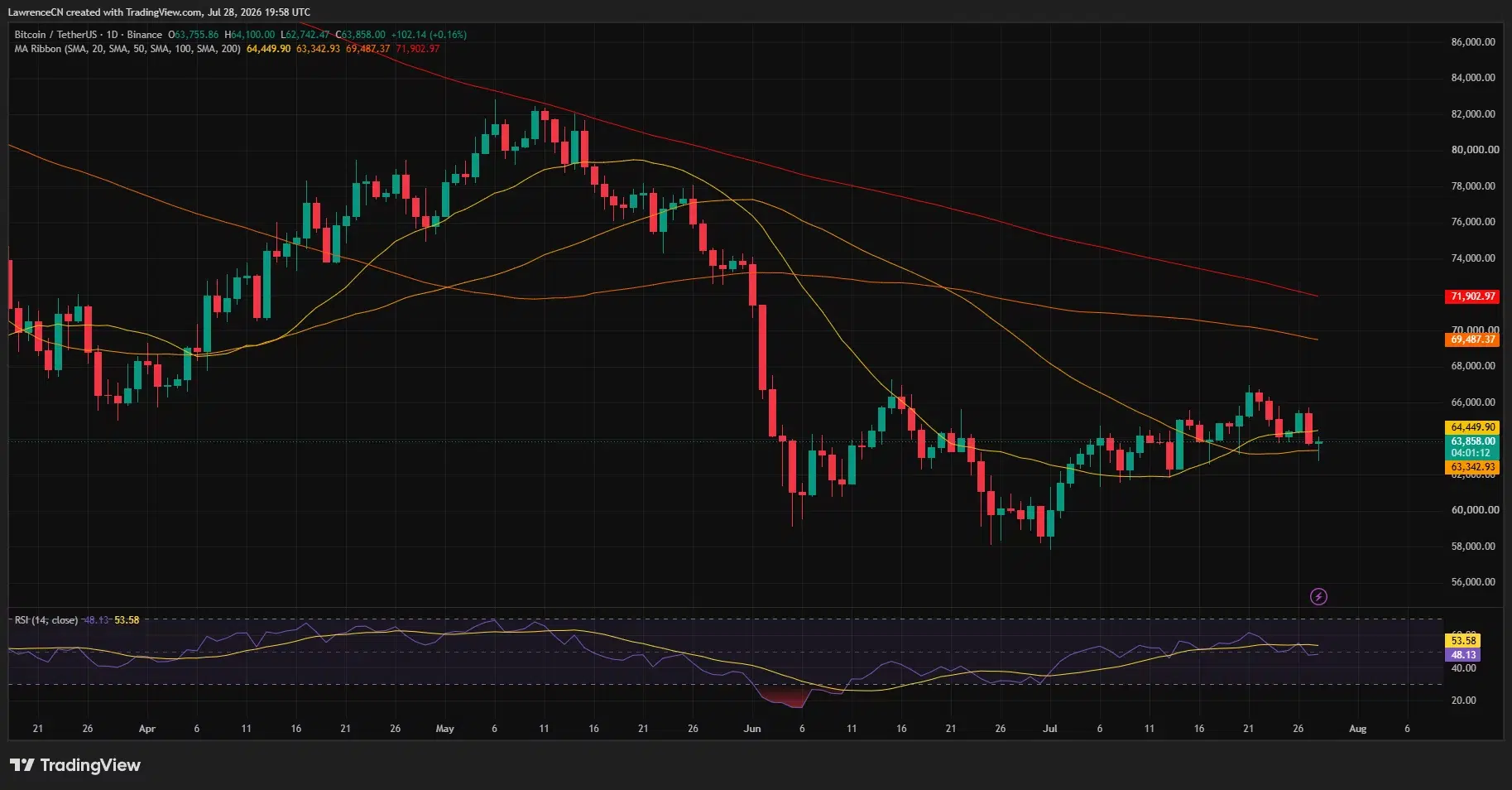
Task: Click the red 71,902.97 price axis tag
Action: [x=1472, y=296]
